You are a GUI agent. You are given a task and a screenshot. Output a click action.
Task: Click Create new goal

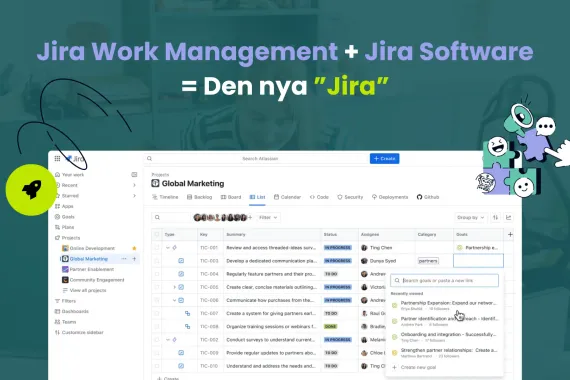(x=414, y=367)
